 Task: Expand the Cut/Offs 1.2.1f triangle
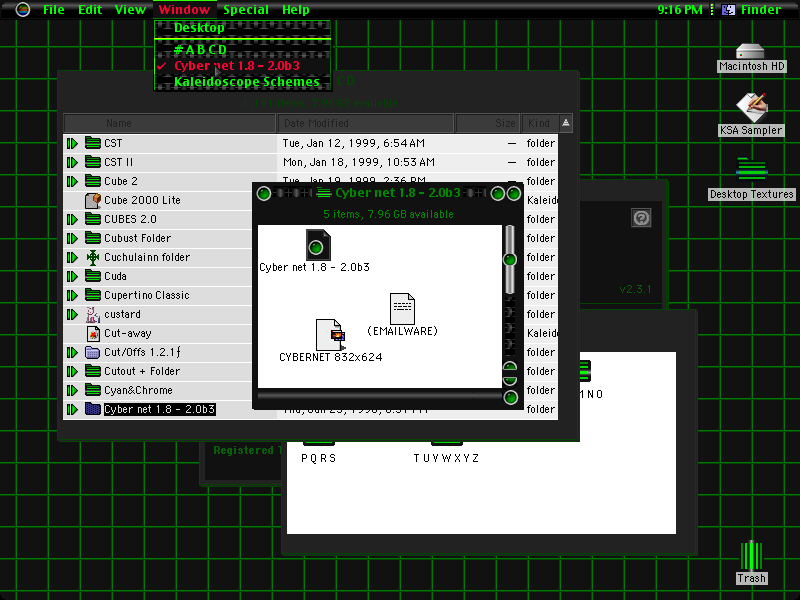(x=72, y=353)
